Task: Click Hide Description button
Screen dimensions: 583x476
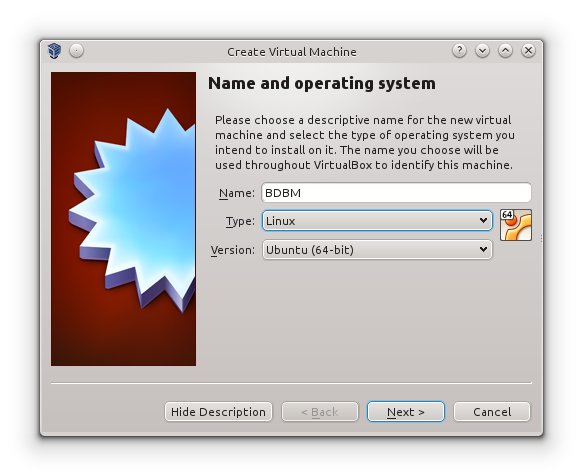Action: pos(218,412)
